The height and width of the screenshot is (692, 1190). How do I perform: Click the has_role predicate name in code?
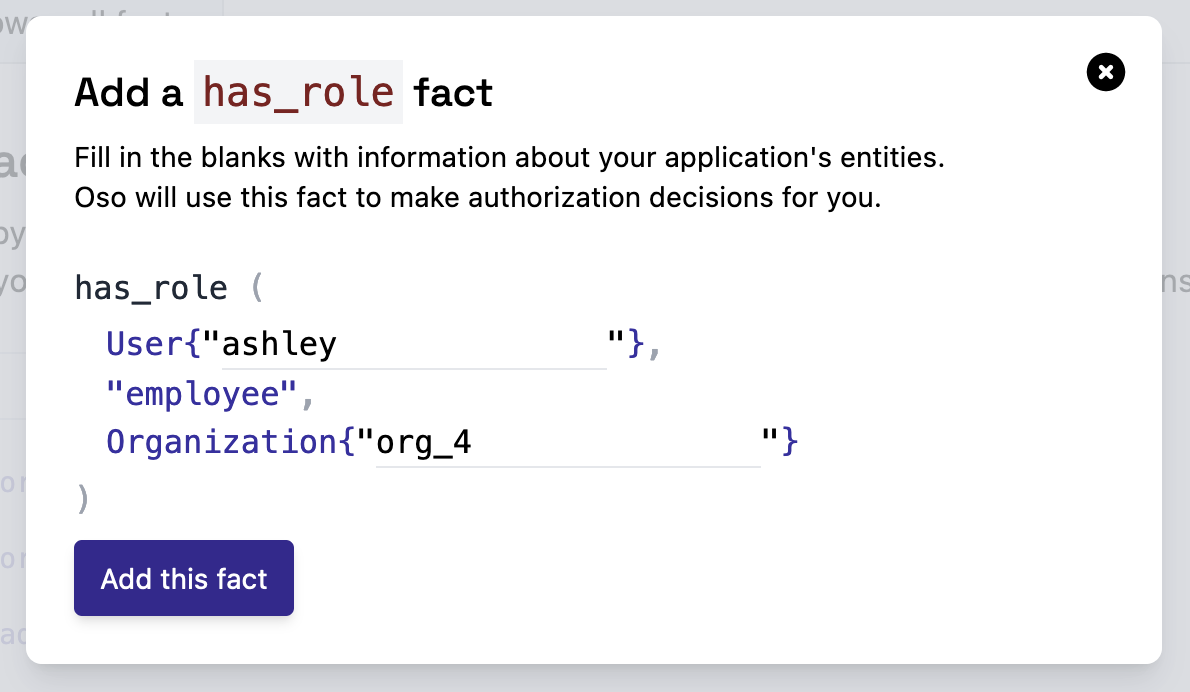click(x=151, y=289)
